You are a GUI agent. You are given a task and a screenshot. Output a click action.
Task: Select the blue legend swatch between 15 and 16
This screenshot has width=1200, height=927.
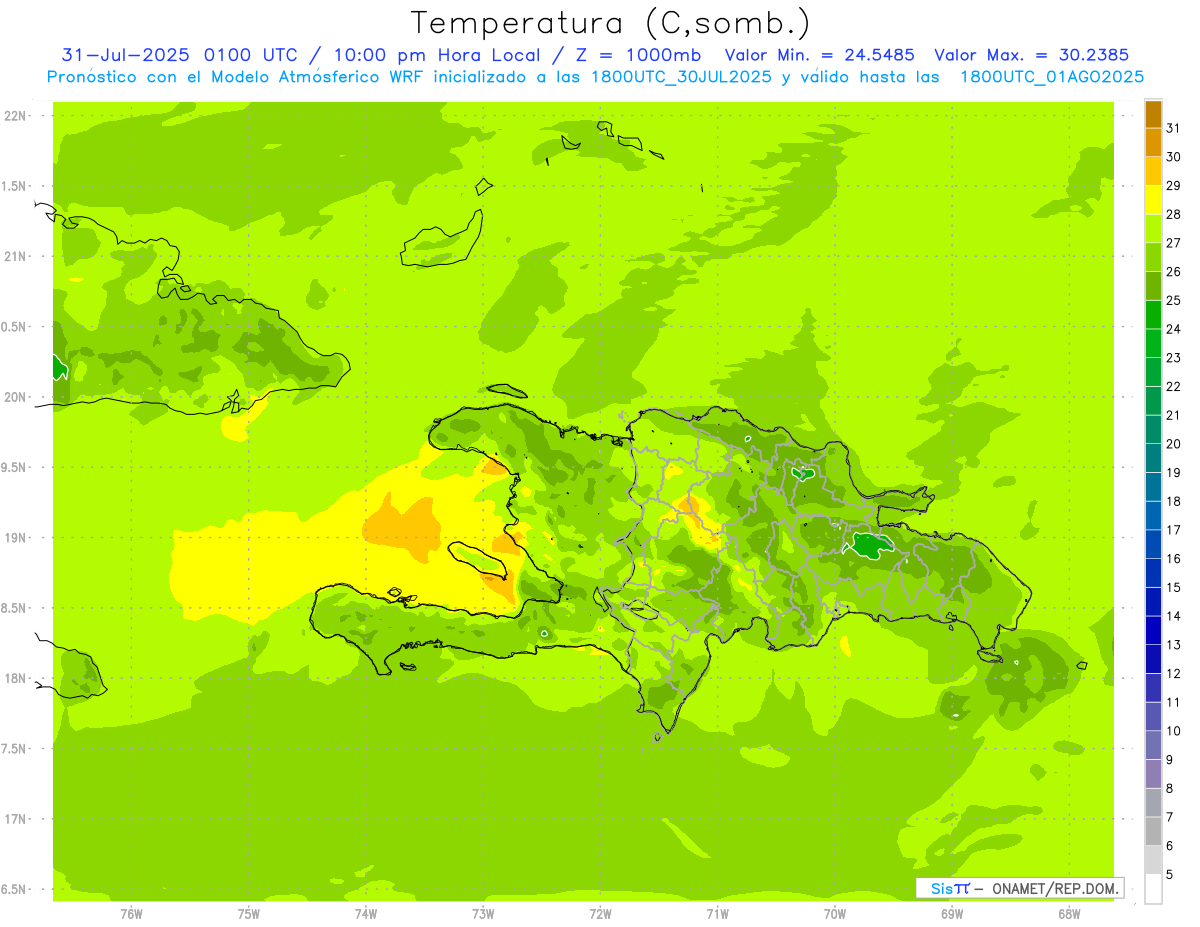point(1153,573)
